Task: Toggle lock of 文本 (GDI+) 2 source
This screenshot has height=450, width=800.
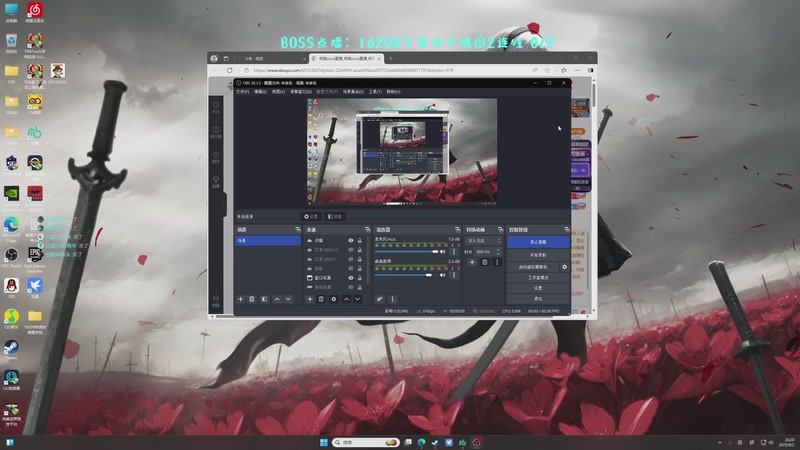Action: tap(360, 250)
